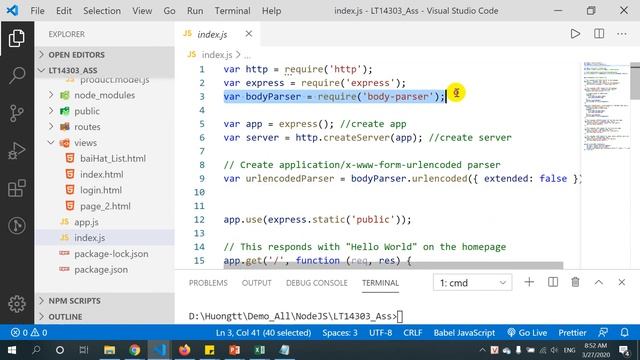Screen dimensions: 640x360
Task: Open login.html file
Action: click(x=101, y=190)
